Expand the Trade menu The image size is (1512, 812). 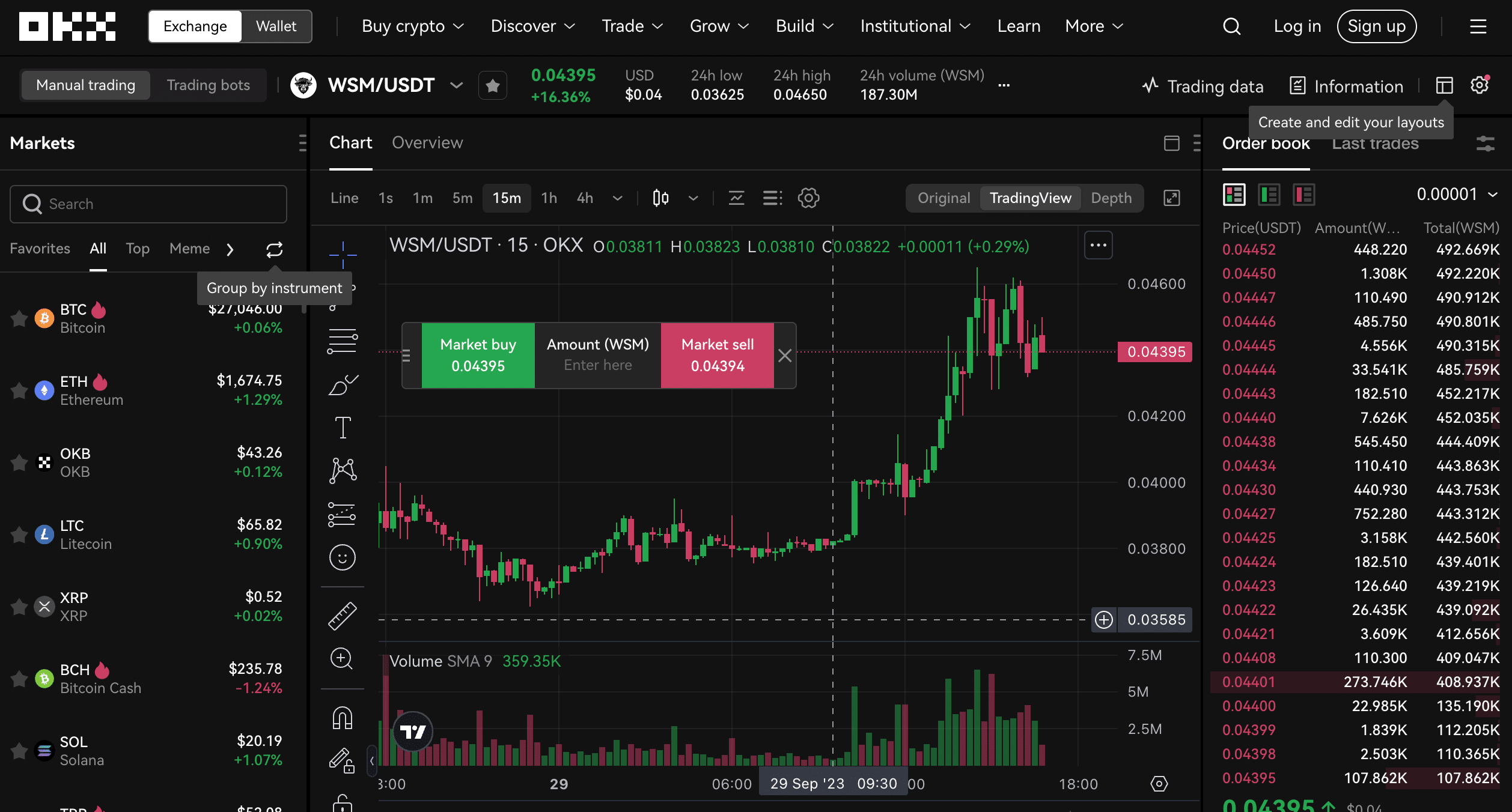pyautogui.click(x=632, y=26)
